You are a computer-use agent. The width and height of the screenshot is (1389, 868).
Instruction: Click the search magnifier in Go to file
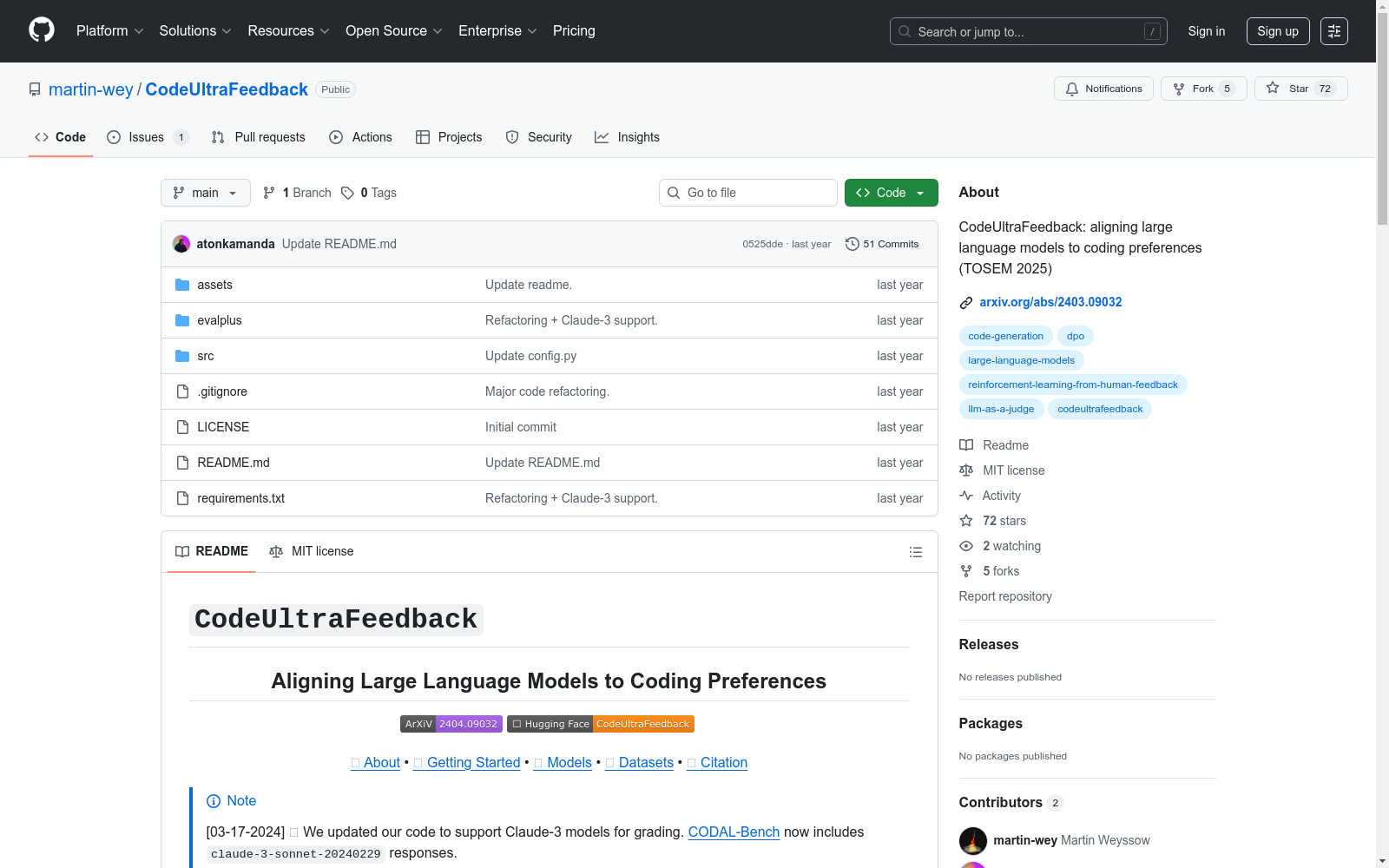point(674,193)
